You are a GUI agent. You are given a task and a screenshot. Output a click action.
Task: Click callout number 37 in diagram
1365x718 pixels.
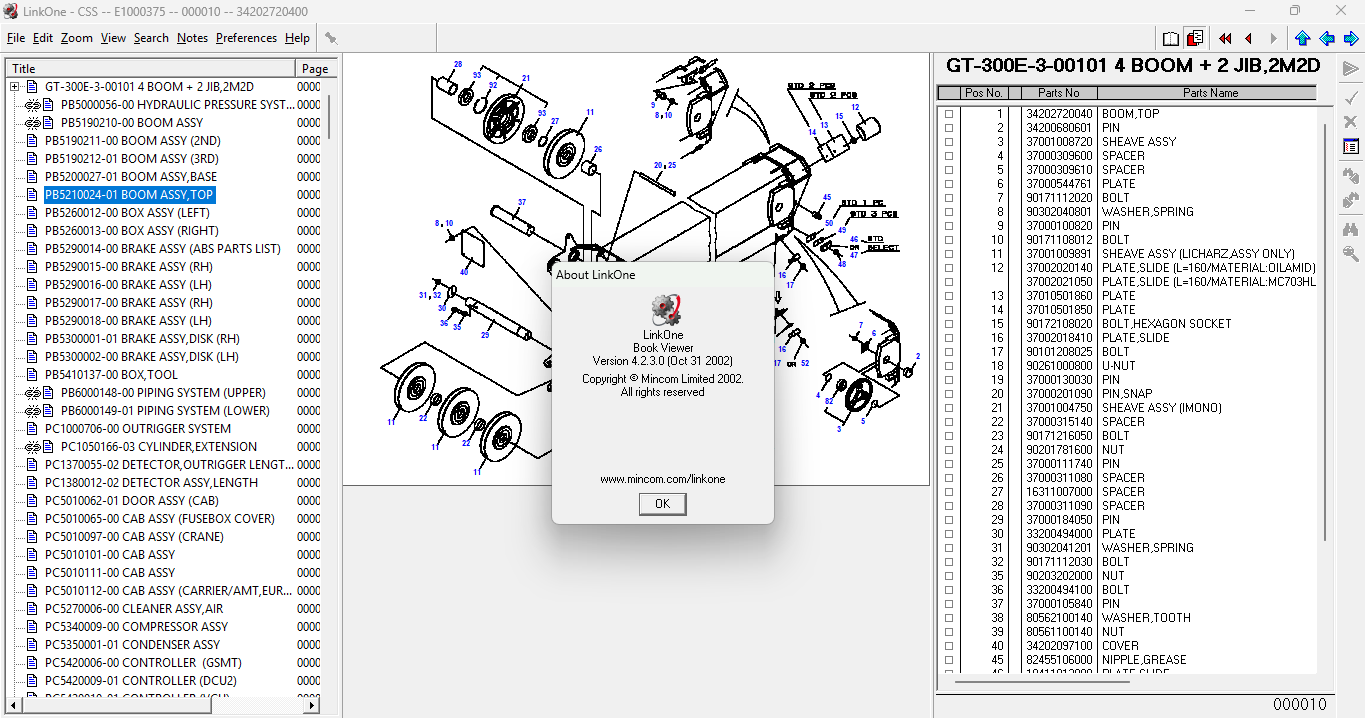521,202
